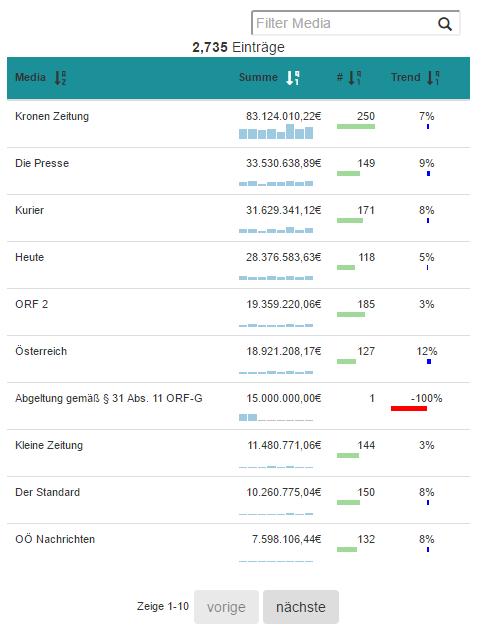
Task: Click sum 10.260.775,04€ value
Action: [x=284, y=492]
